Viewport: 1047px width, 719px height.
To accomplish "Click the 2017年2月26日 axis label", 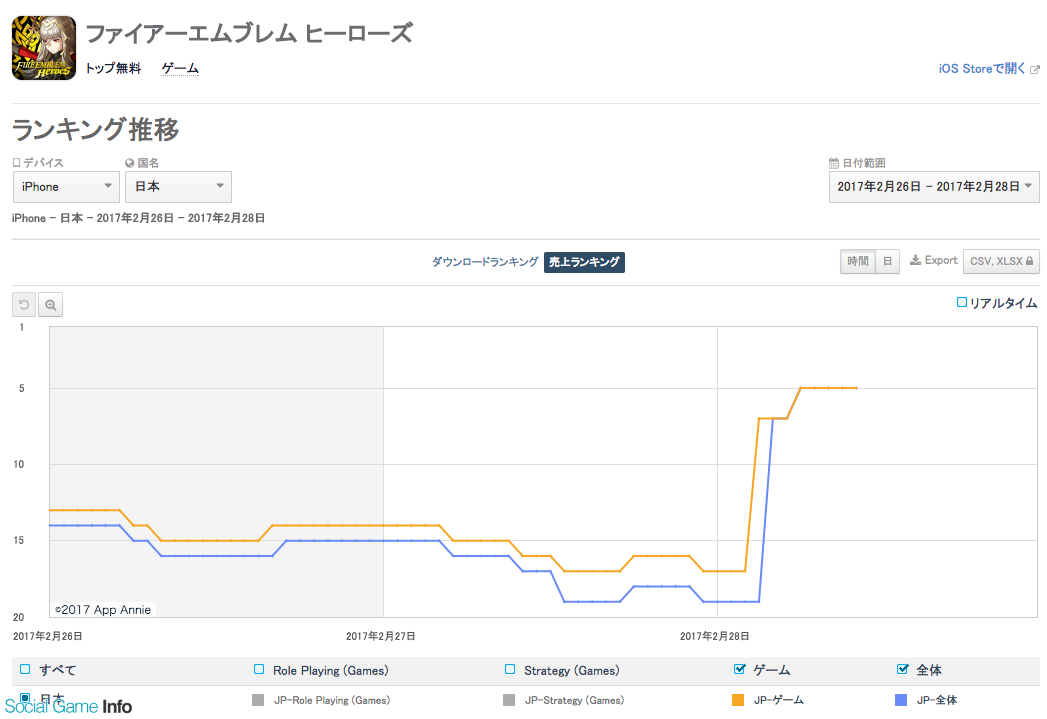I will pyautogui.click(x=47, y=636).
